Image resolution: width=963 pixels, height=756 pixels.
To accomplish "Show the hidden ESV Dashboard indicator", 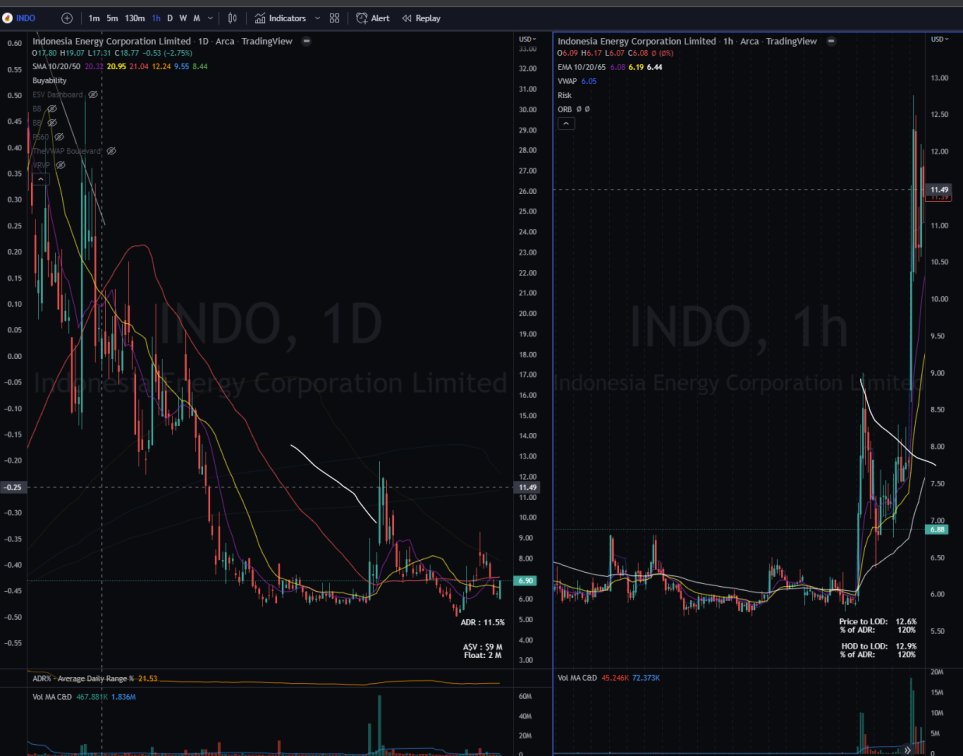I will (93, 95).
